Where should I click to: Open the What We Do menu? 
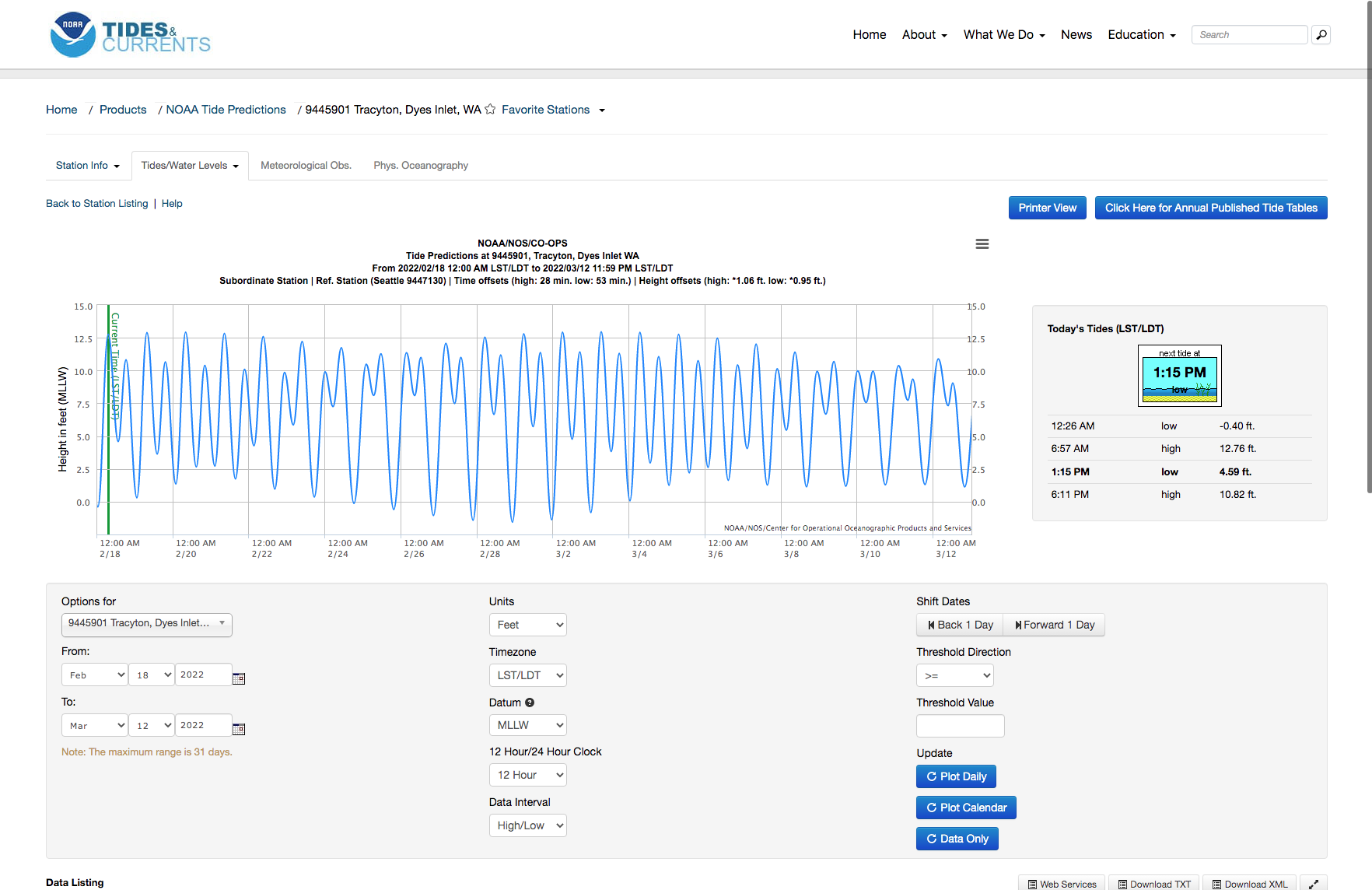[x=1004, y=35]
